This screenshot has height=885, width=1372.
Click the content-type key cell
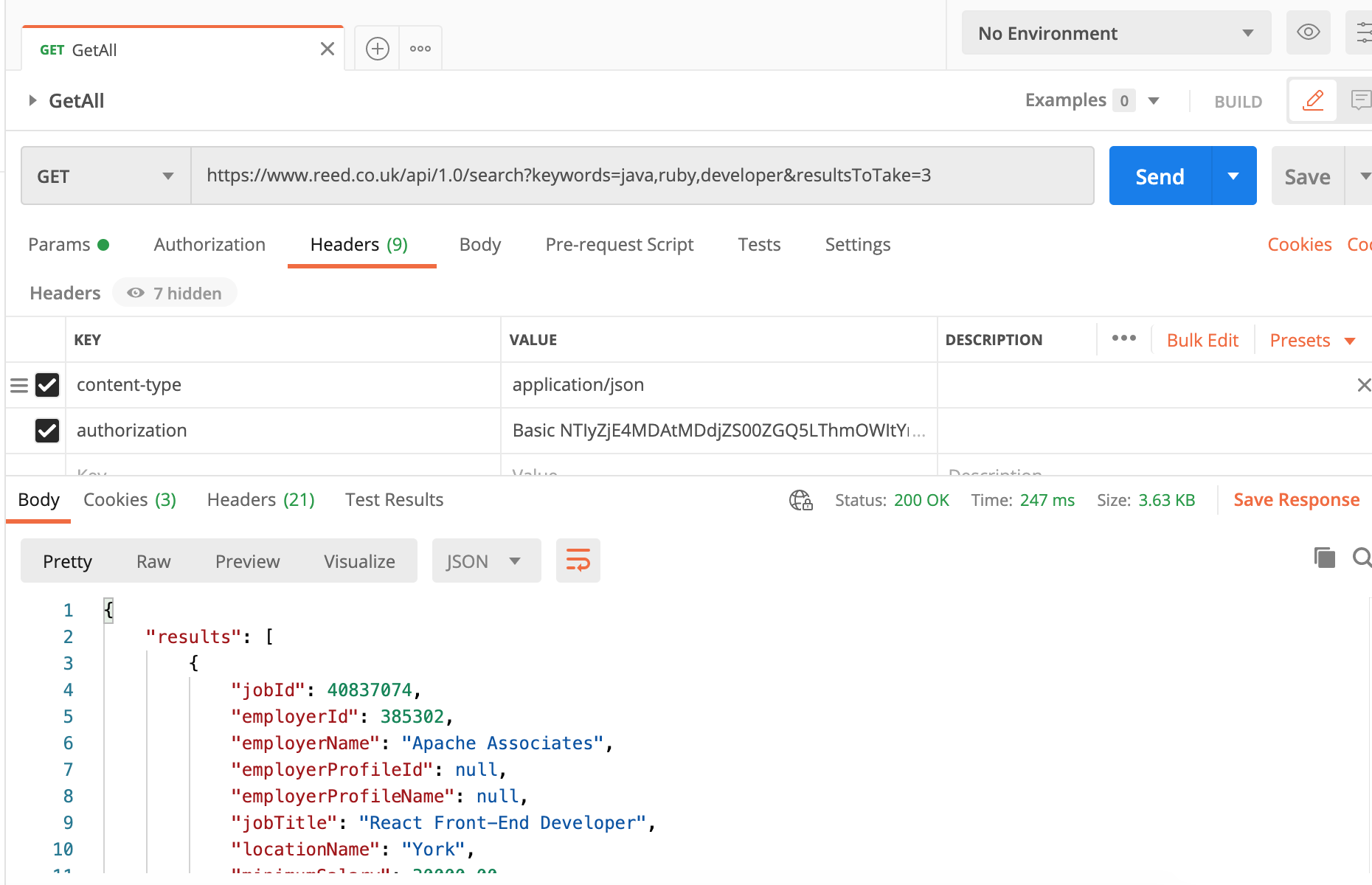coord(283,385)
